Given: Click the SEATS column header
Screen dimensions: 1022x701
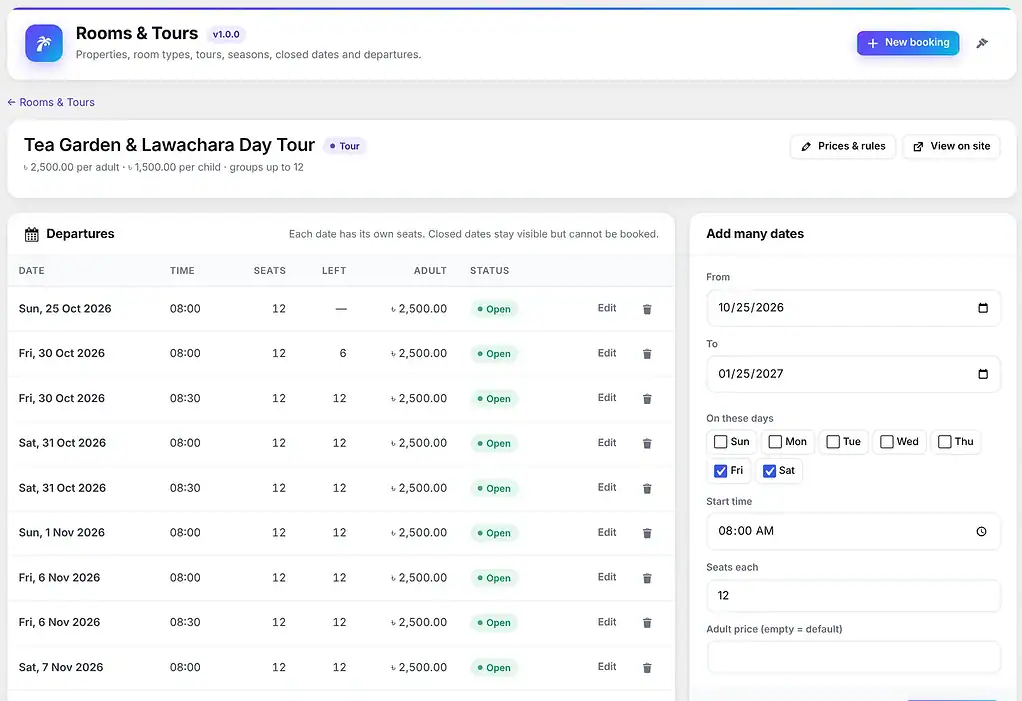Looking at the screenshot, I should click(x=269, y=271).
